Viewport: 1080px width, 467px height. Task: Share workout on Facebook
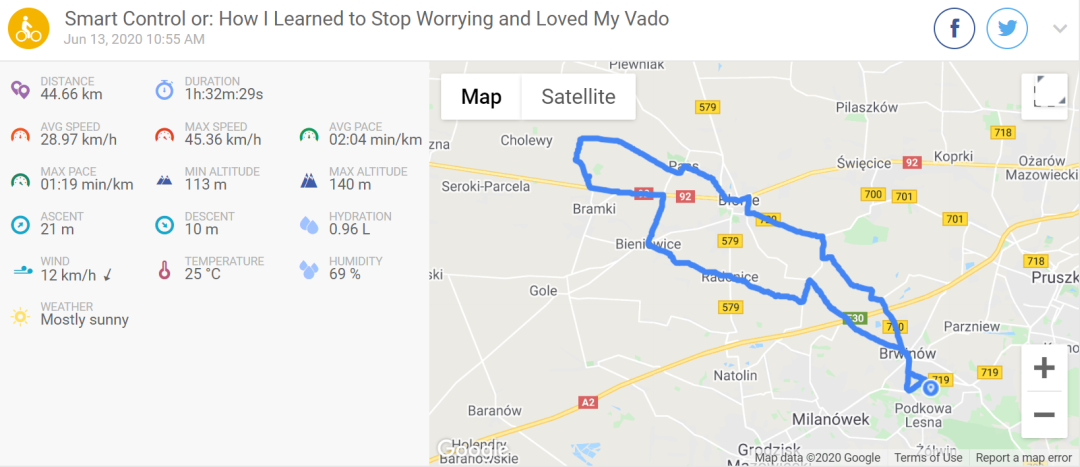coord(954,29)
